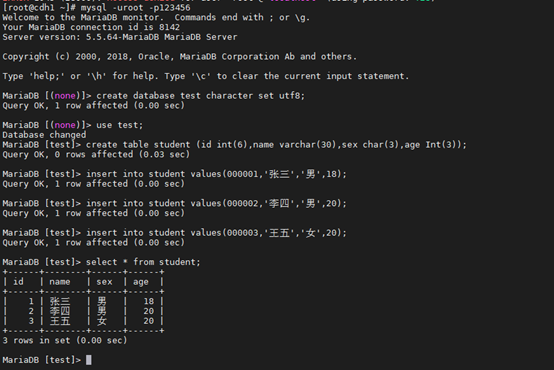
Task: Click the 'id' column header
Action: click(x=18, y=281)
